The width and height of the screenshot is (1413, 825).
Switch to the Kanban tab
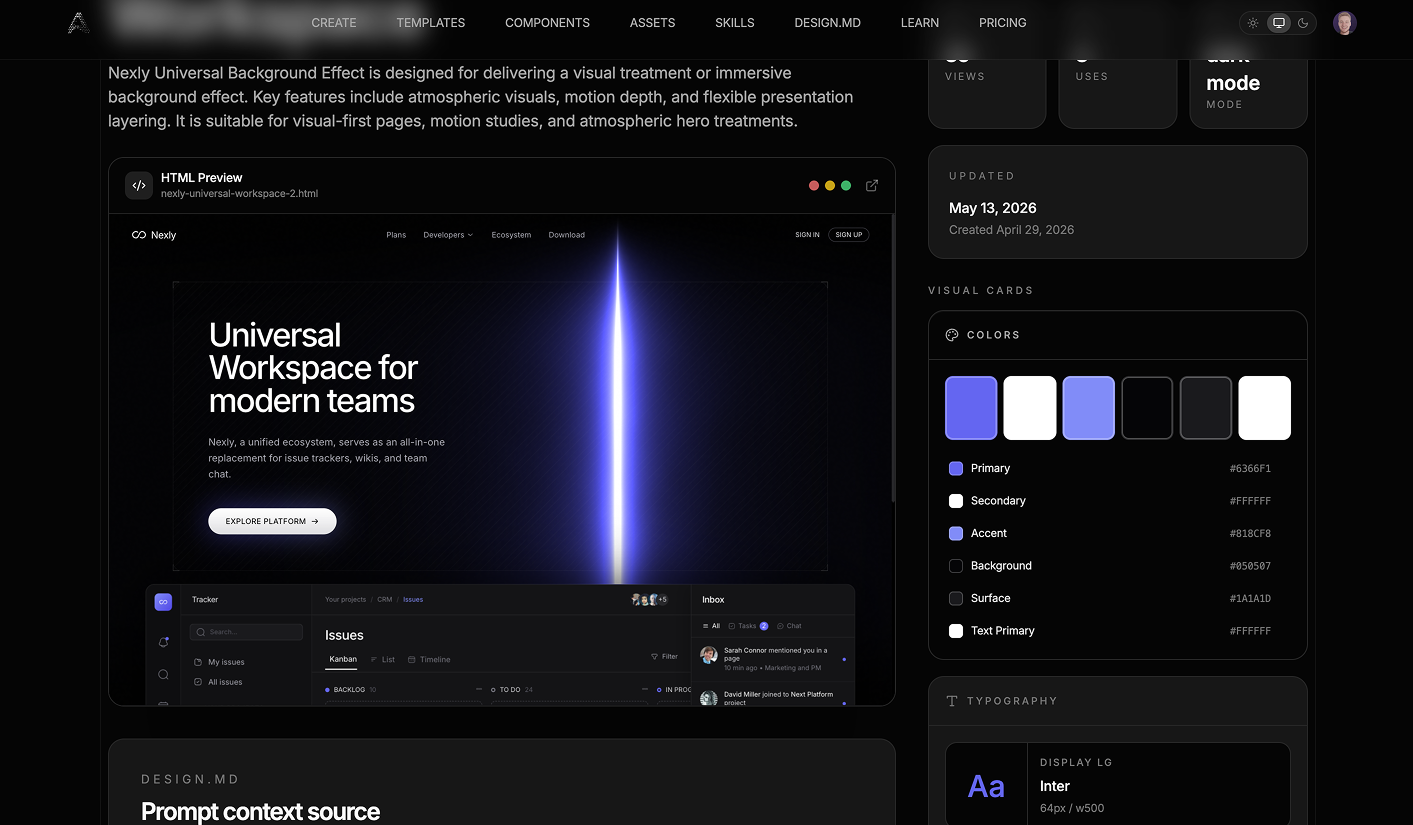tap(343, 659)
